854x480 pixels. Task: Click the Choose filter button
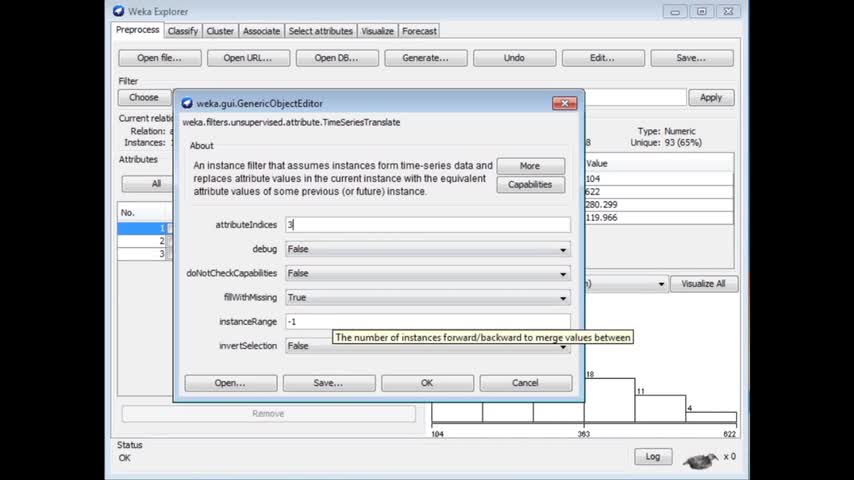(x=144, y=98)
